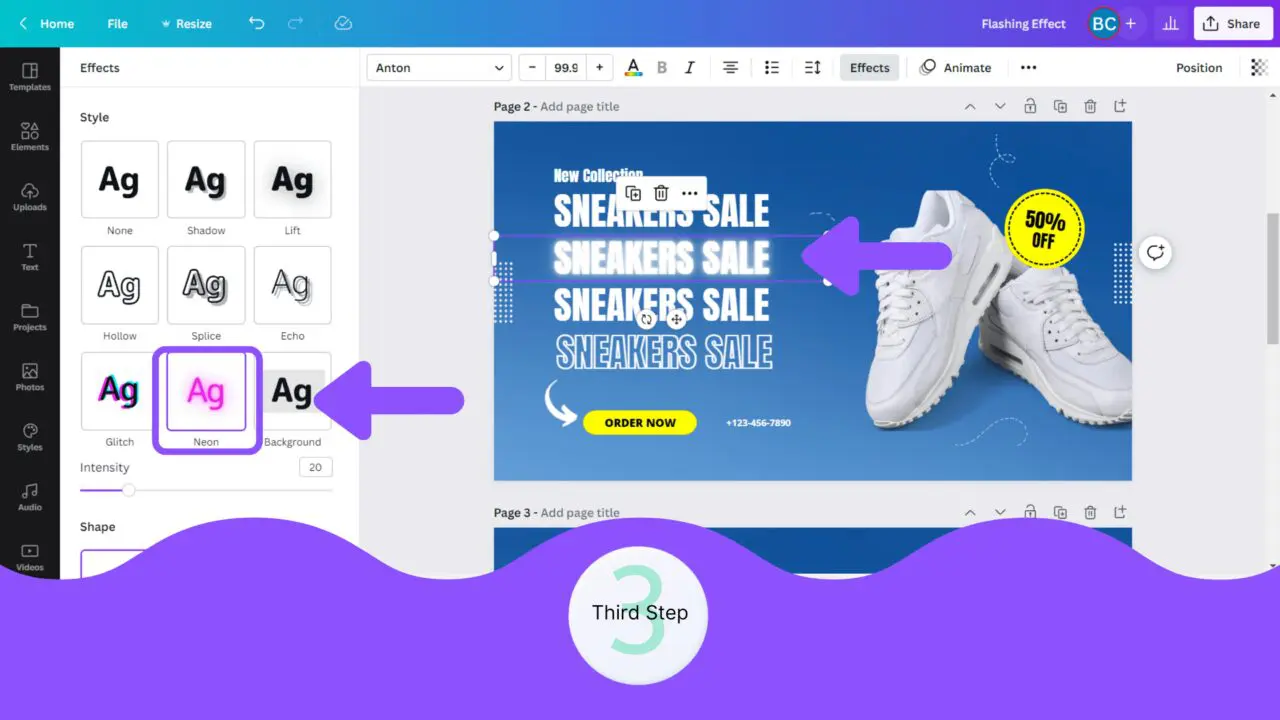Click the Share button
The width and height of the screenshot is (1280, 720).
(x=1232, y=24)
